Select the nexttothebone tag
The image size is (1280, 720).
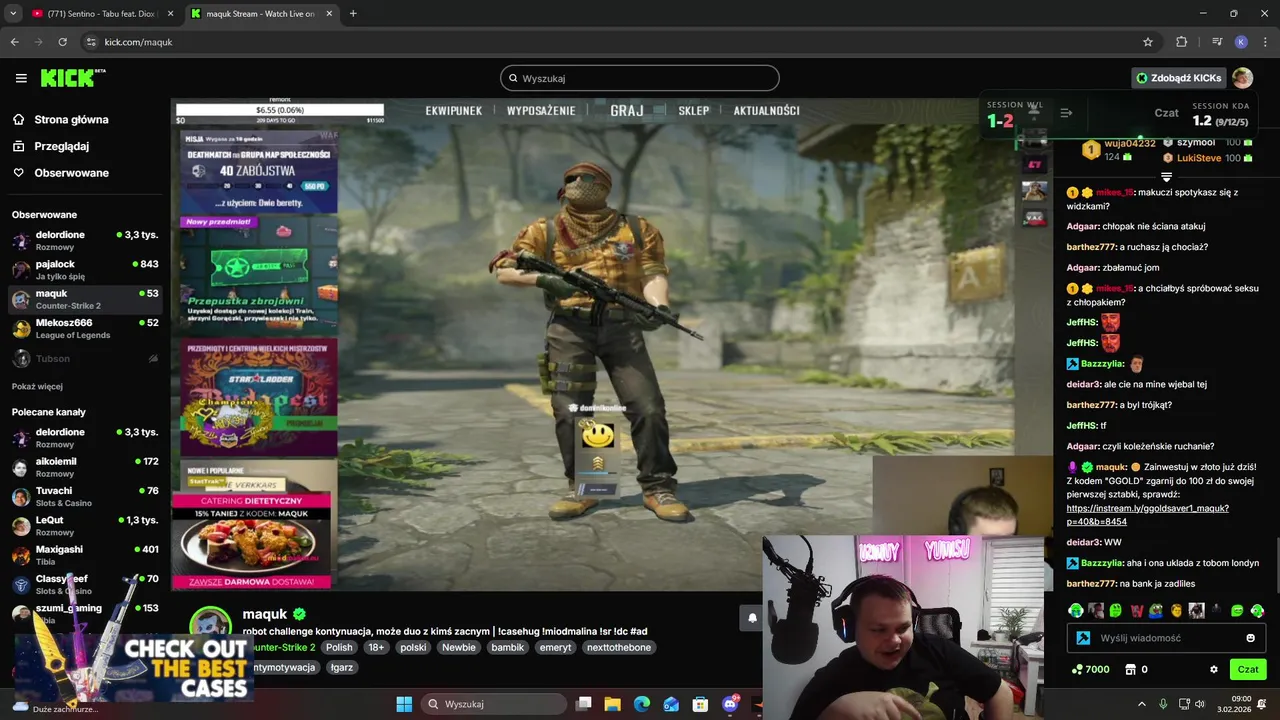click(619, 647)
